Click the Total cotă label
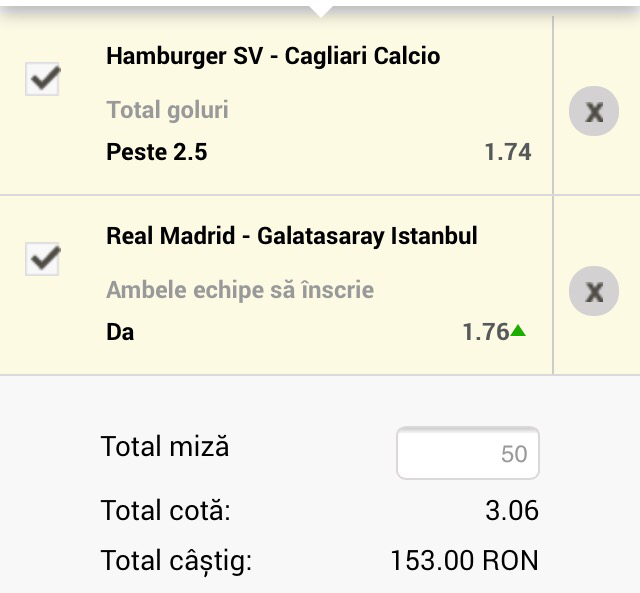 pos(165,511)
